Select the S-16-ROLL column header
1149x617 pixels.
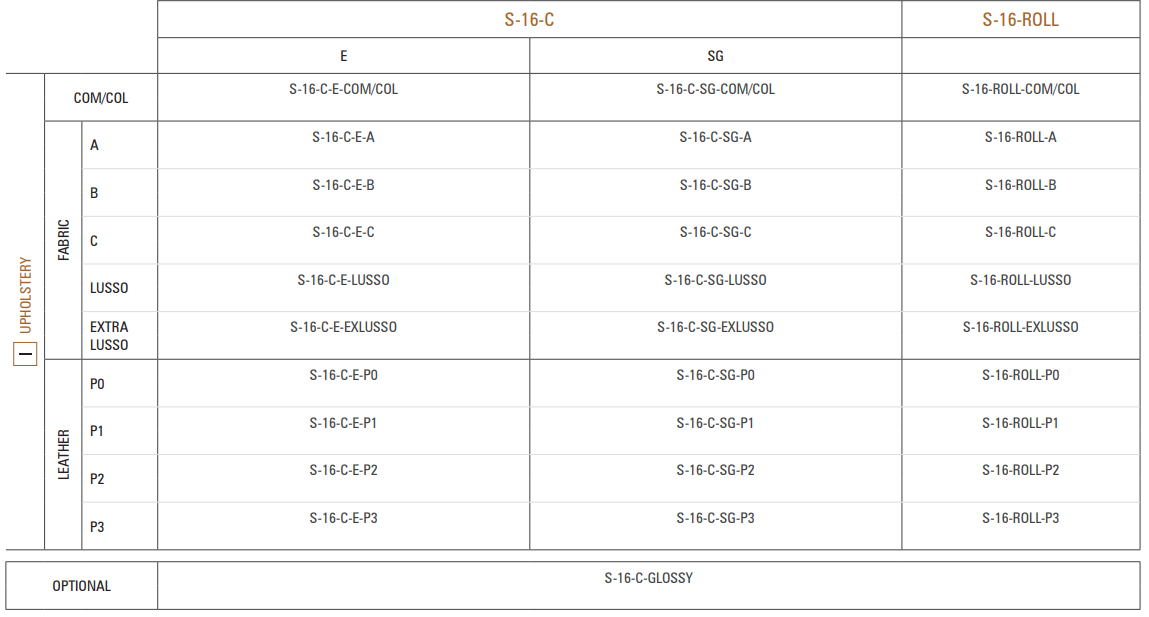pos(1020,20)
